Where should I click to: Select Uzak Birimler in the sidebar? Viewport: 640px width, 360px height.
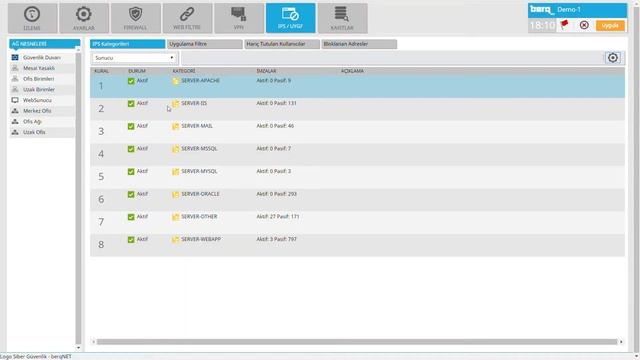(x=42, y=89)
